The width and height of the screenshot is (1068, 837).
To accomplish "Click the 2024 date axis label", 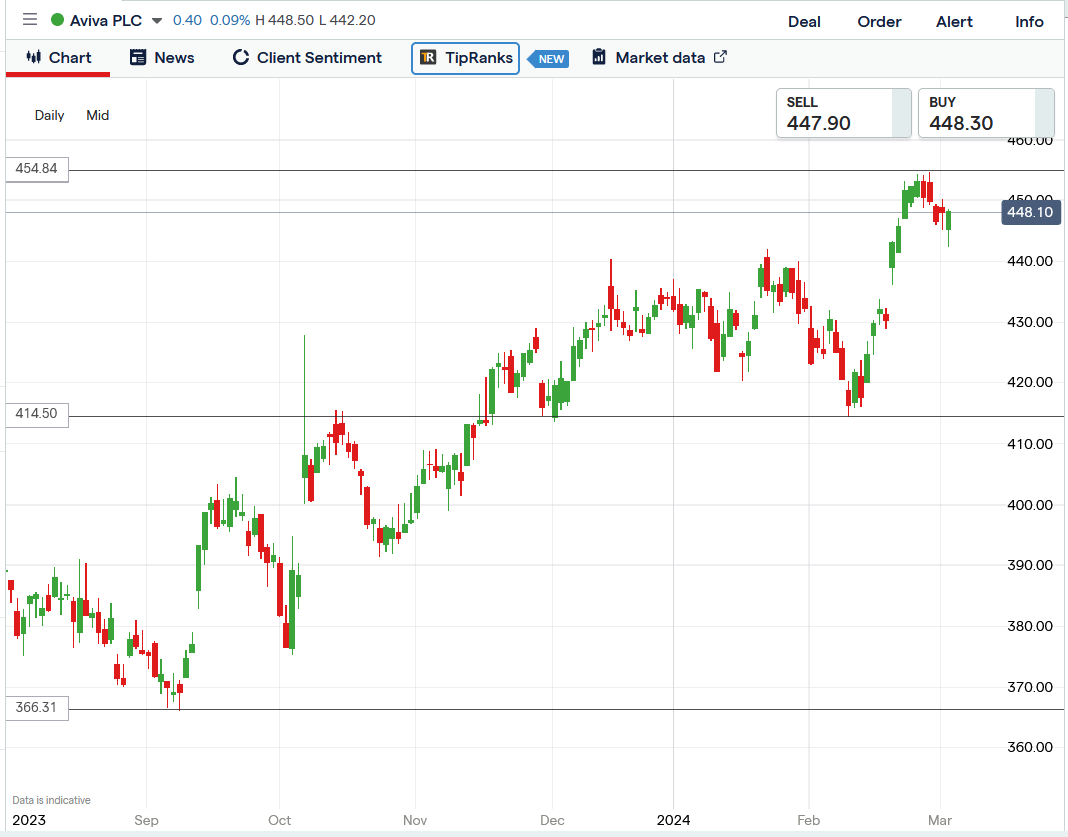I will [673, 820].
